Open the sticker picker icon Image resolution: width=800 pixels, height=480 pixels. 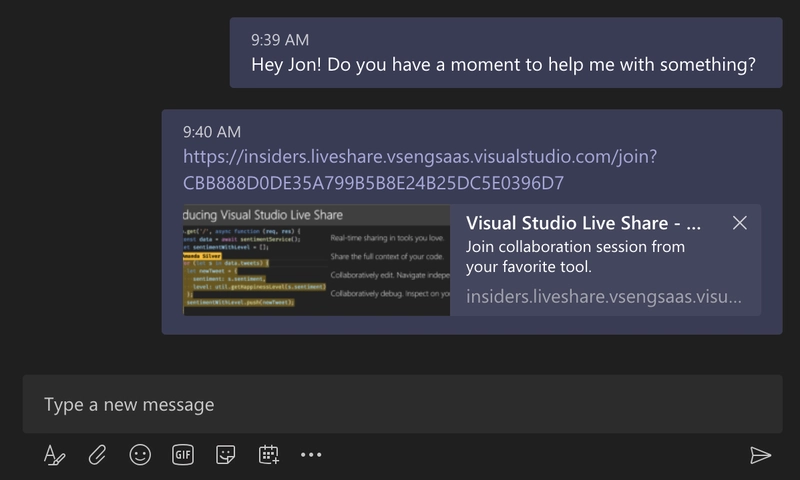[226, 454]
